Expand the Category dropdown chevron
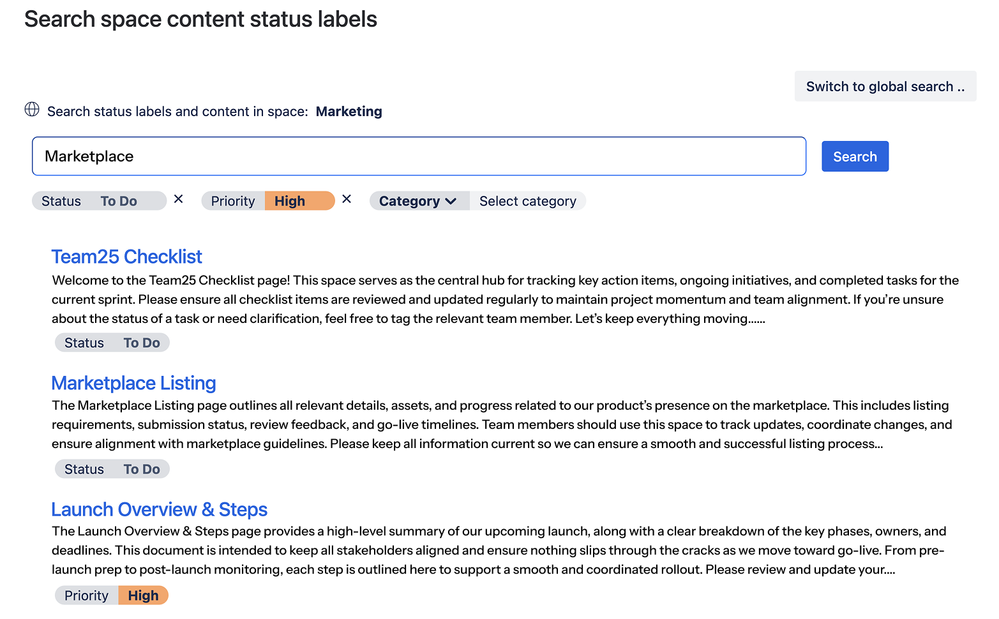Image resolution: width=999 pixels, height=619 pixels. click(x=451, y=201)
